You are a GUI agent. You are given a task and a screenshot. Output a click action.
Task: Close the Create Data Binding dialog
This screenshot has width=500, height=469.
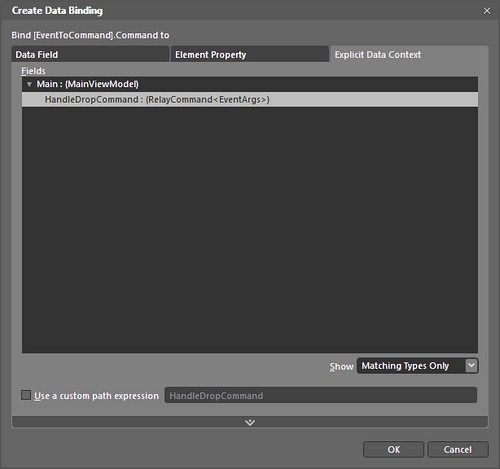[487, 11]
